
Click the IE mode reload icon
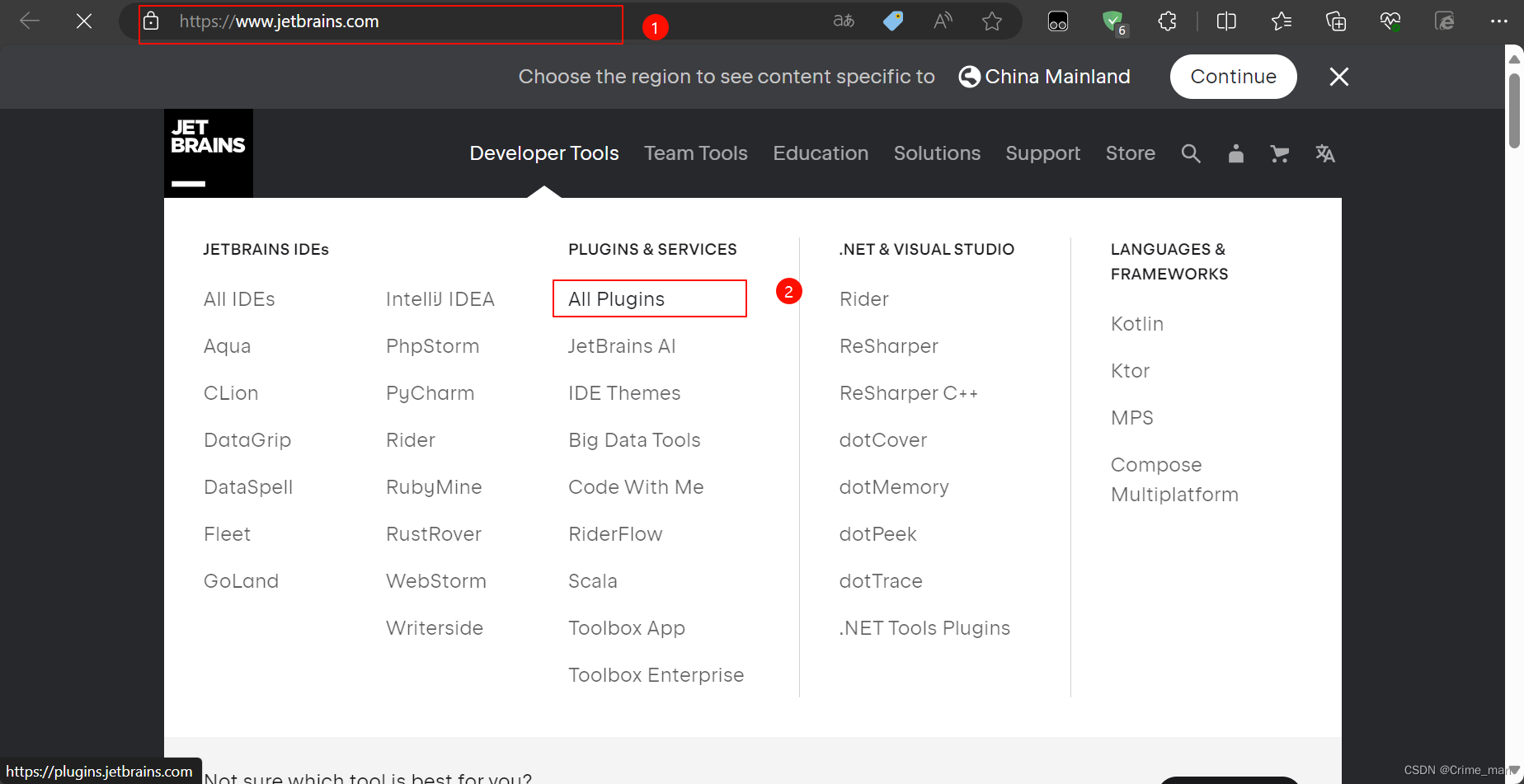coord(1445,21)
